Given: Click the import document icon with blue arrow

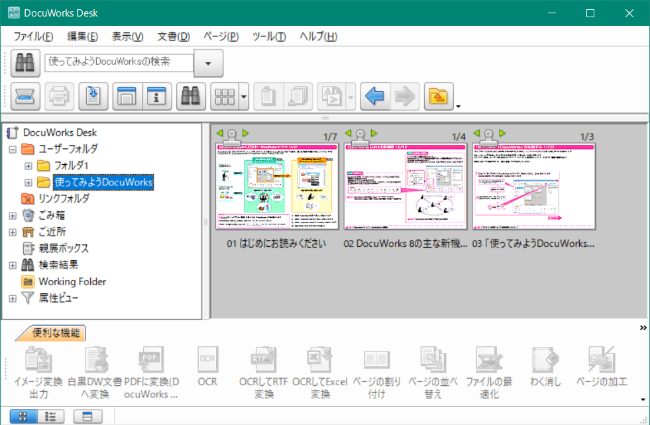Looking at the screenshot, I should click(93, 96).
